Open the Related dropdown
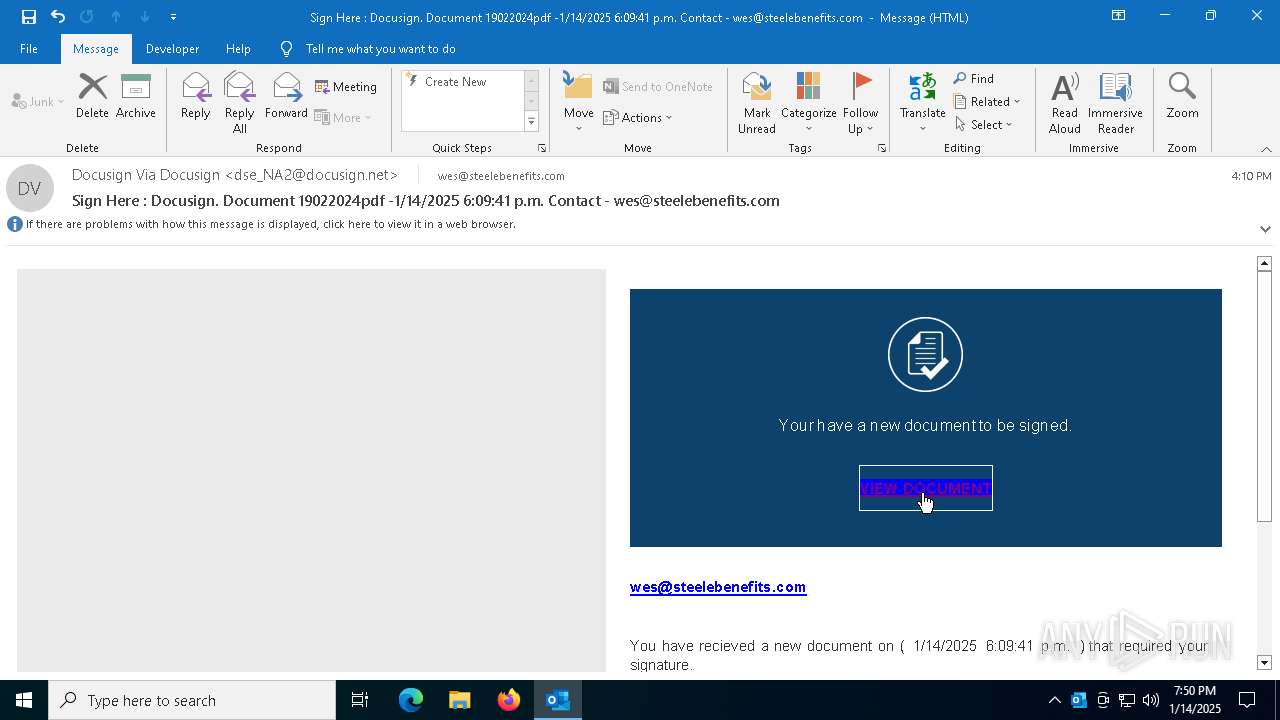1280x720 pixels. point(987,102)
